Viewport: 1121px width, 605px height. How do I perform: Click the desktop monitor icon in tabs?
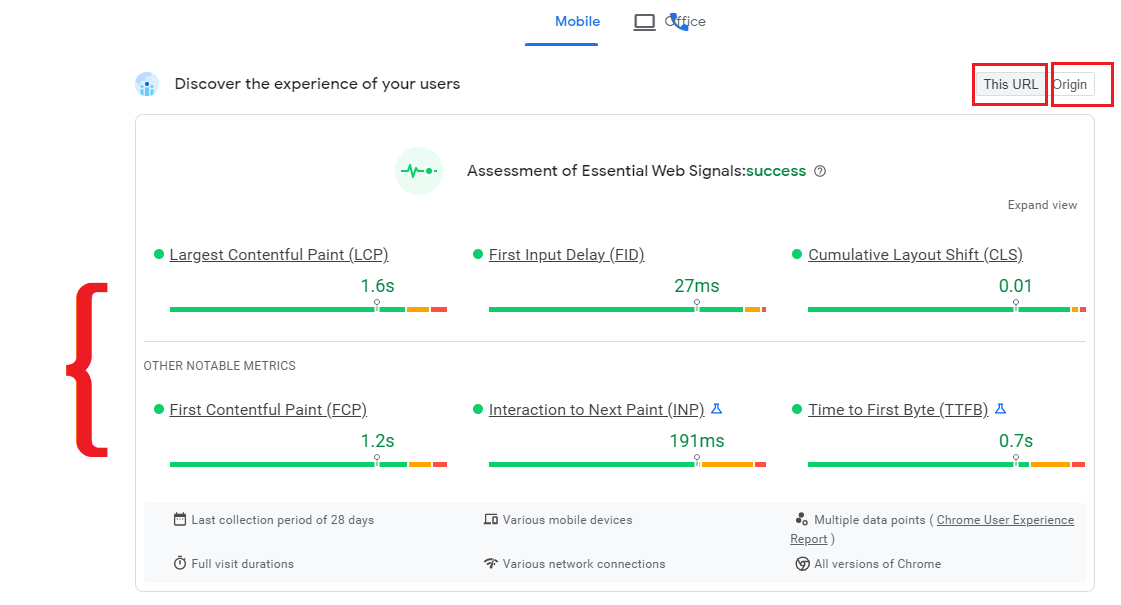click(644, 22)
